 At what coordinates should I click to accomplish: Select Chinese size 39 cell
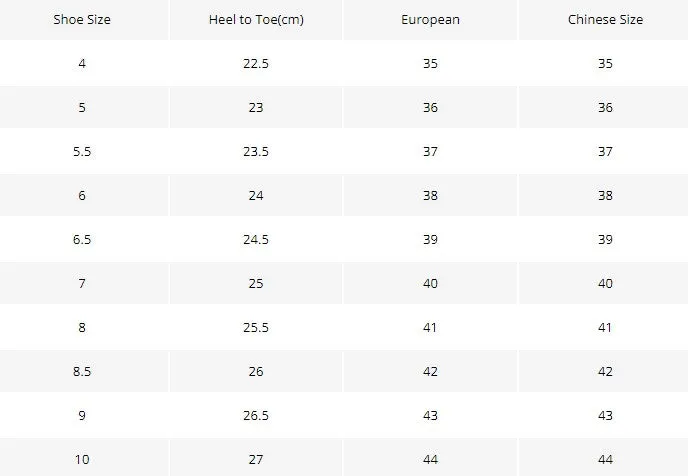[605, 240]
